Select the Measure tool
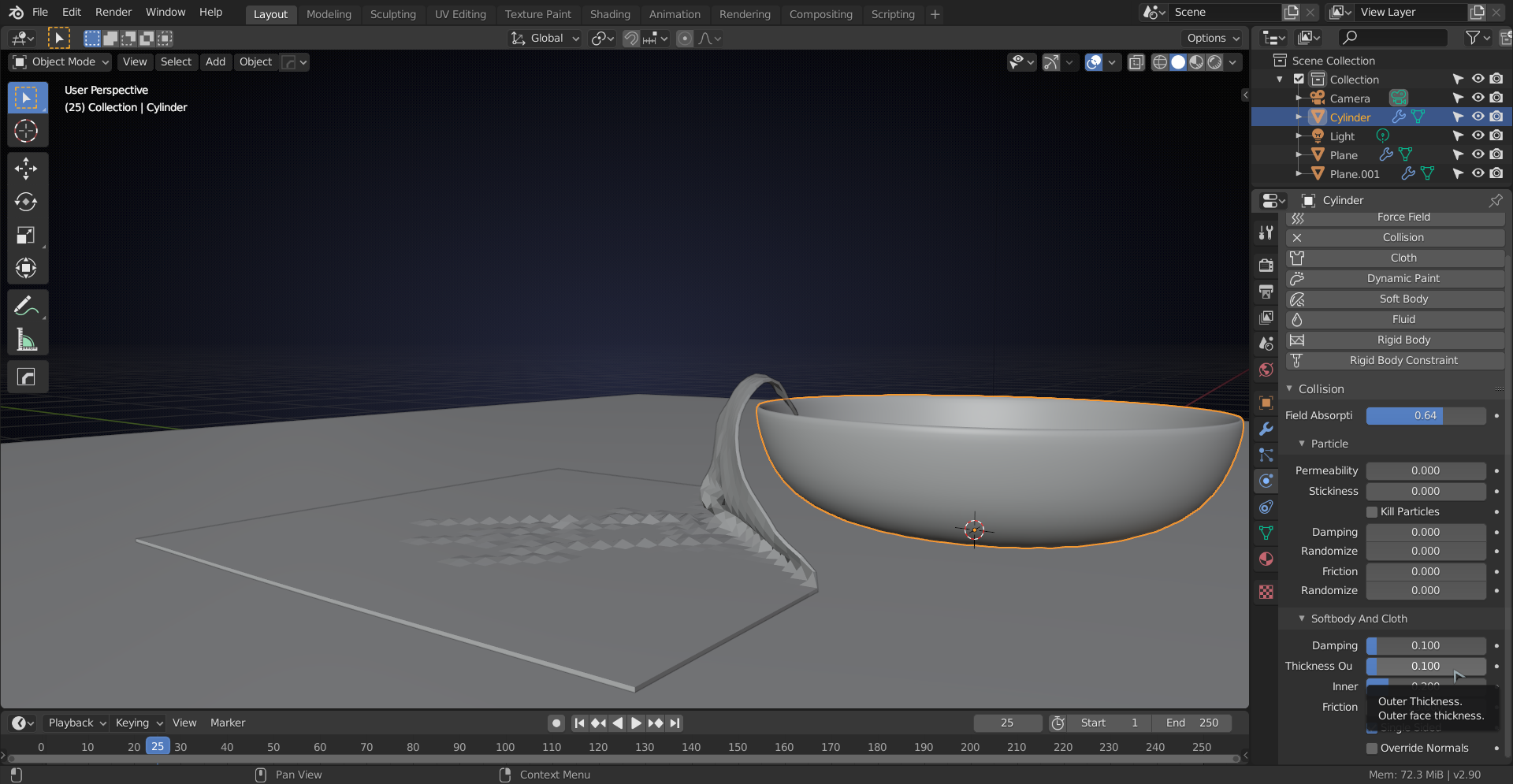1513x784 pixels. 27,340
